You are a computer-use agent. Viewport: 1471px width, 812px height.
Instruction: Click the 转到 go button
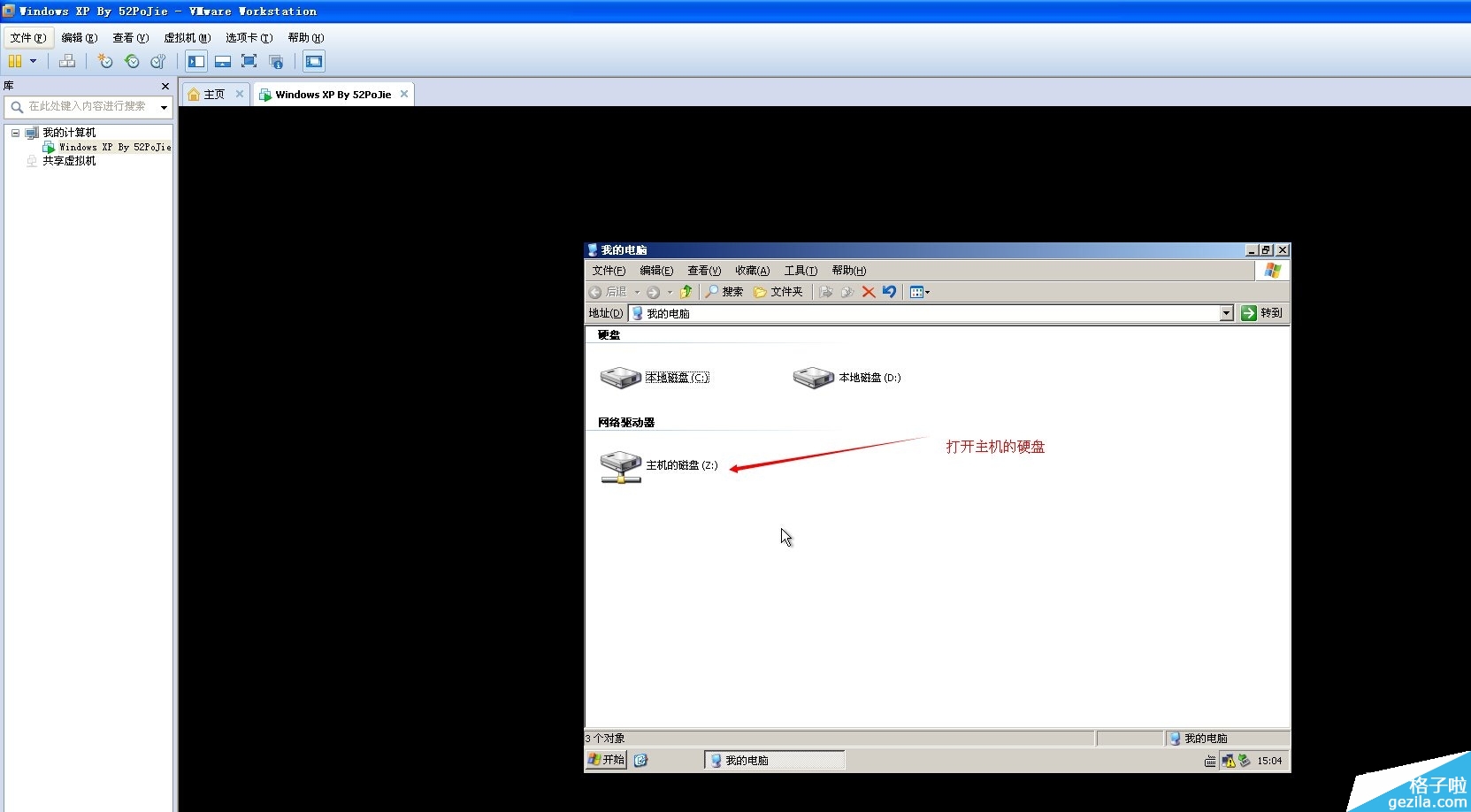1262,313
